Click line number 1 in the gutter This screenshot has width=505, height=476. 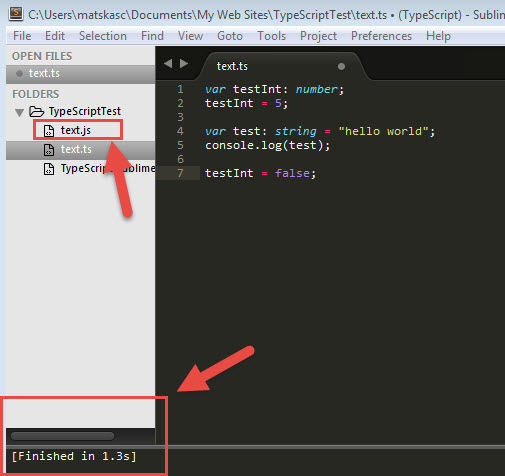pos(180,89)
